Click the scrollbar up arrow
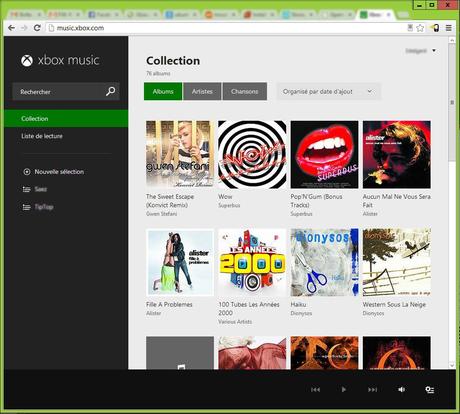Image resolution: width=460 pixels, height=414 pixels. [452, 40]
